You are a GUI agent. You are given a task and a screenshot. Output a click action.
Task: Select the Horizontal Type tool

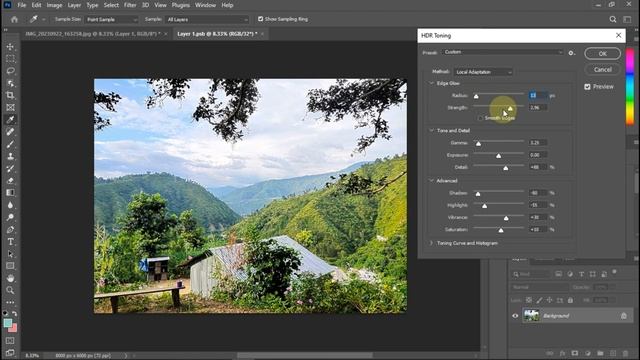coord(10,242)
